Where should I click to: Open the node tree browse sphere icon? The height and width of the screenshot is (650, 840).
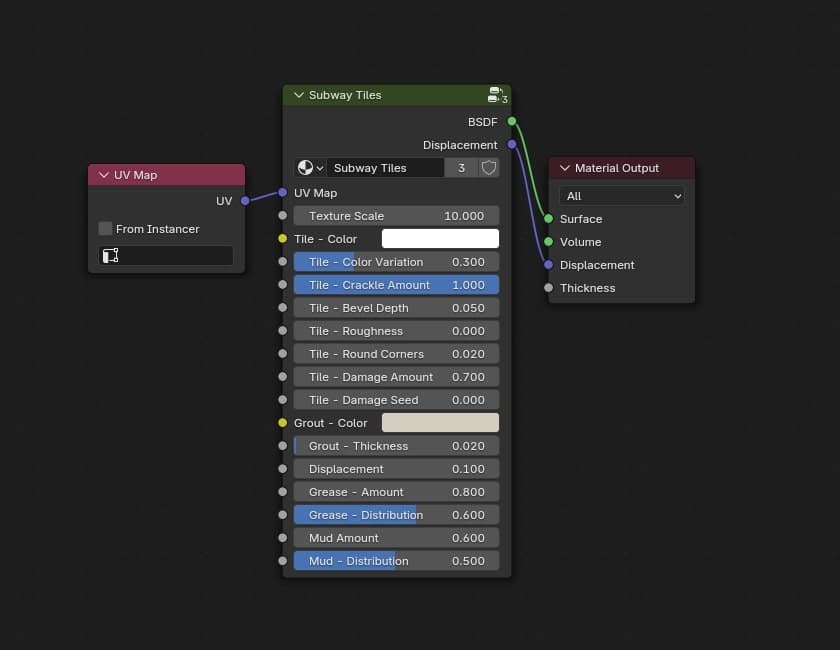point(306,168)
